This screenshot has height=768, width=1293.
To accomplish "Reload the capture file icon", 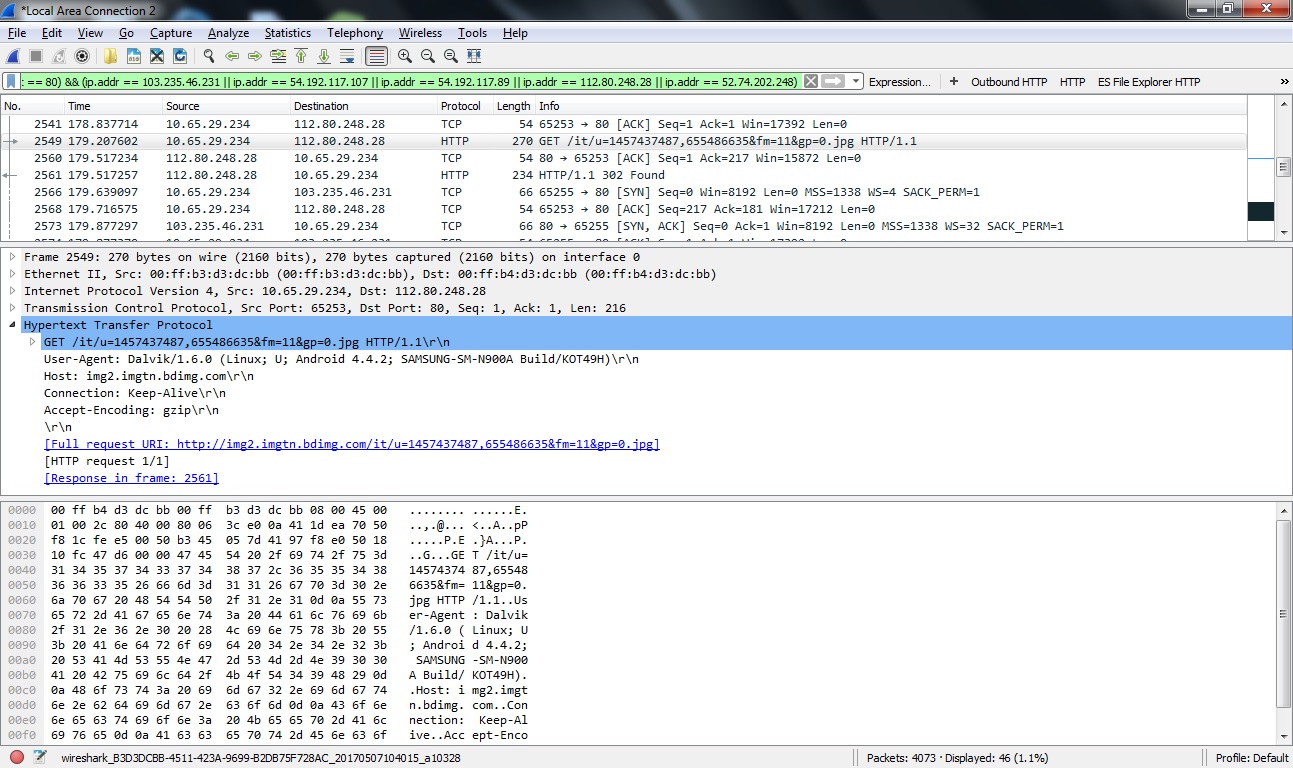I will coord(180,56).
